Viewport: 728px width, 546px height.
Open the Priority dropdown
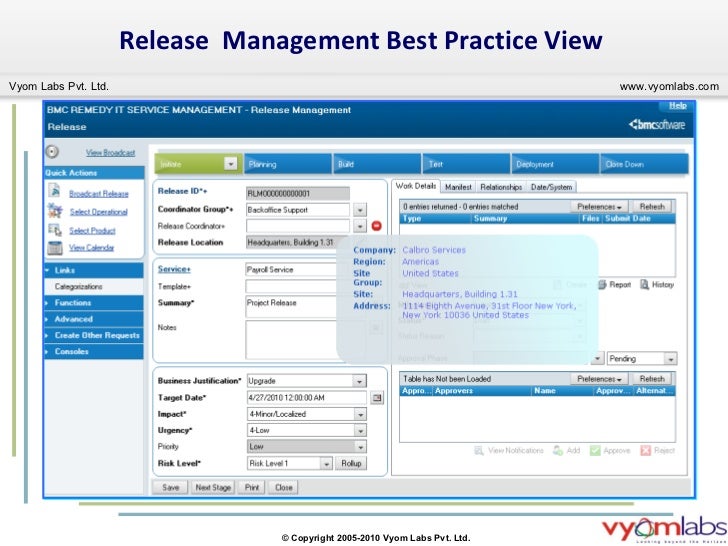point(360,447)
